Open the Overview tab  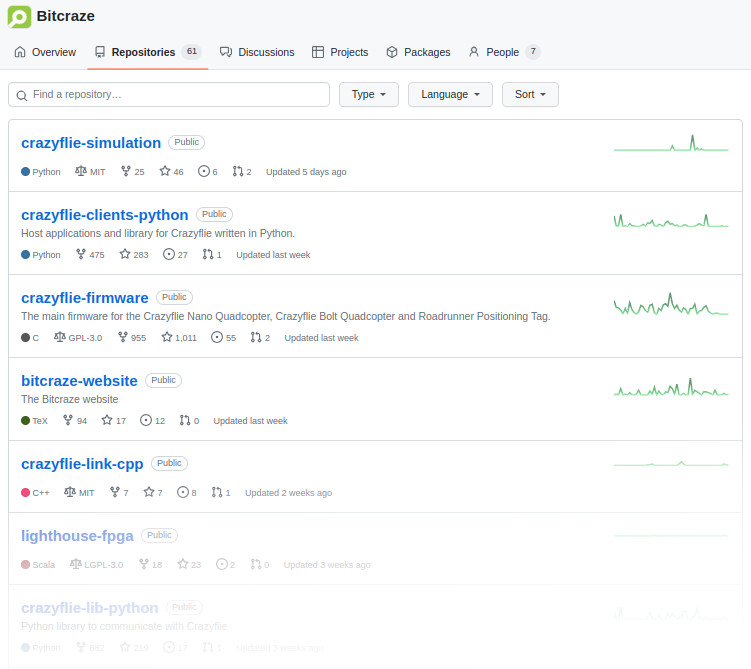45,52
